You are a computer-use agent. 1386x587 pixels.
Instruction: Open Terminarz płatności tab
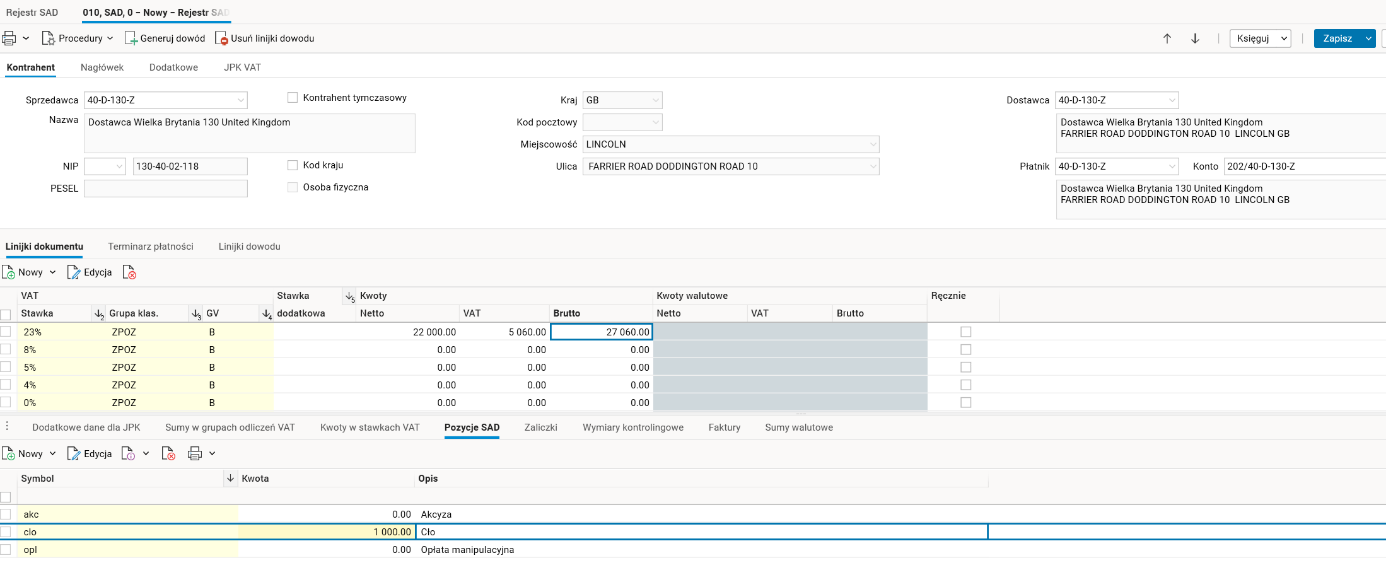(x=151, y=246)
